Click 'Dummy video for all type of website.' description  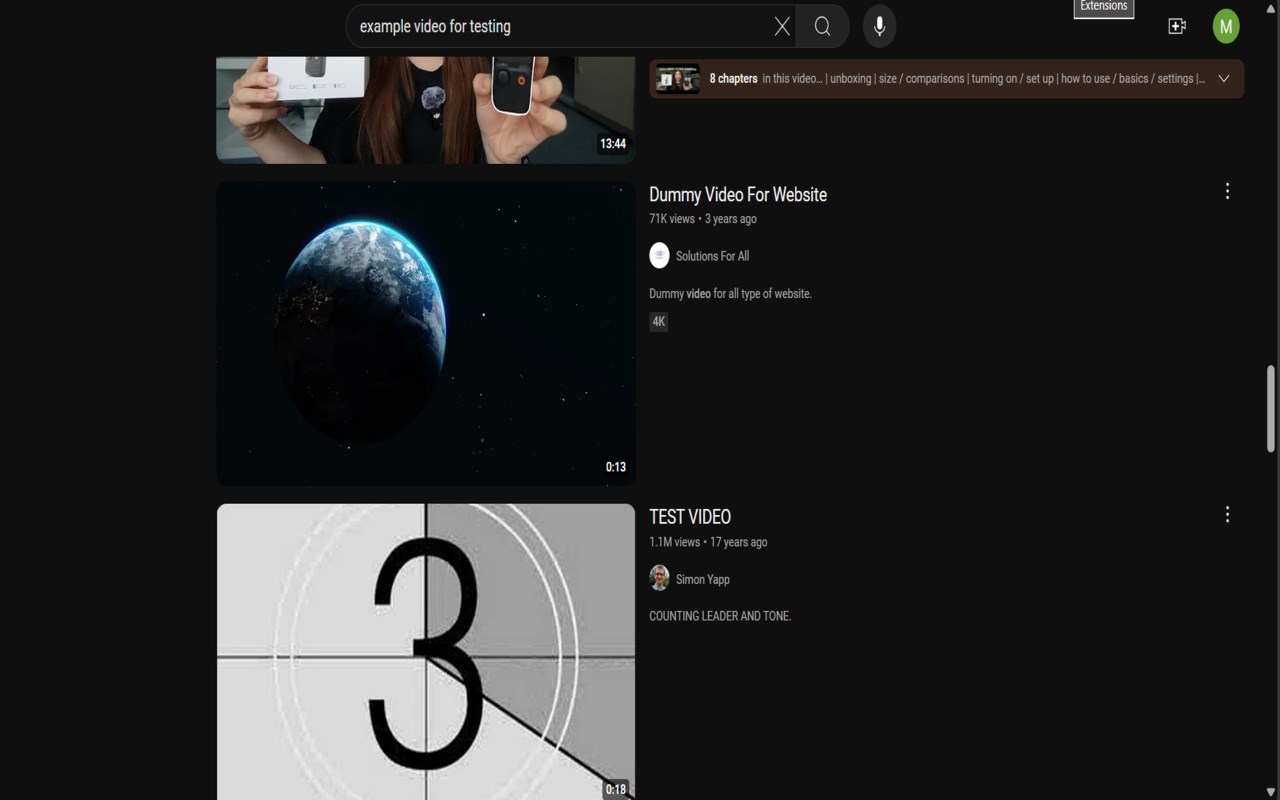(x=730, y=294)
